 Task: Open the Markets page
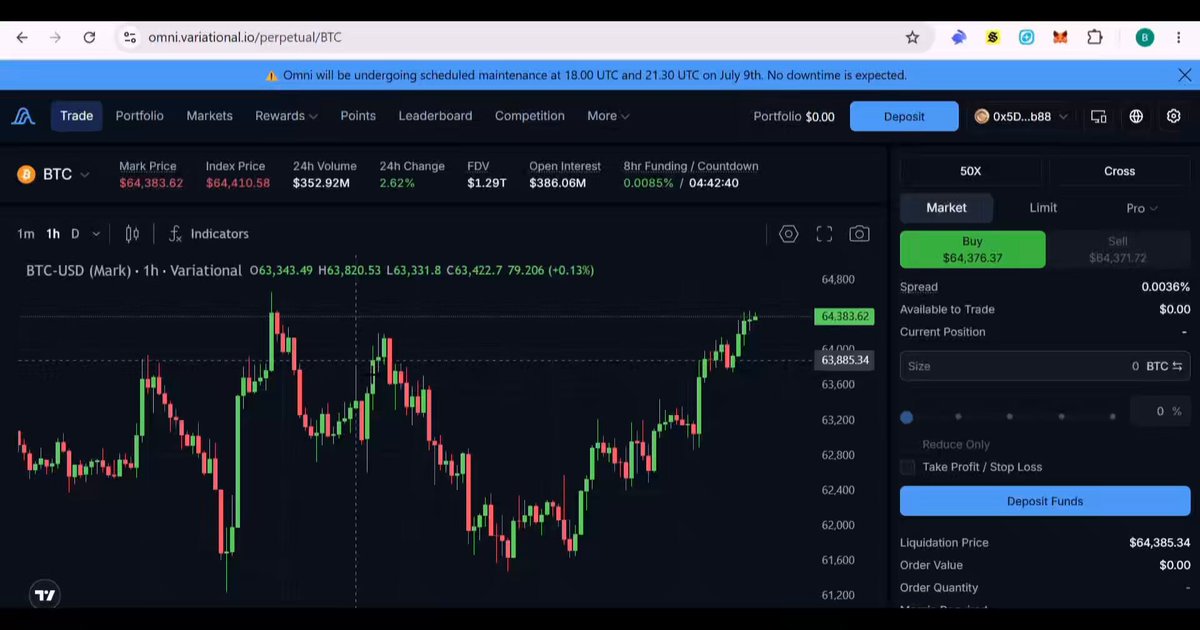209,116
